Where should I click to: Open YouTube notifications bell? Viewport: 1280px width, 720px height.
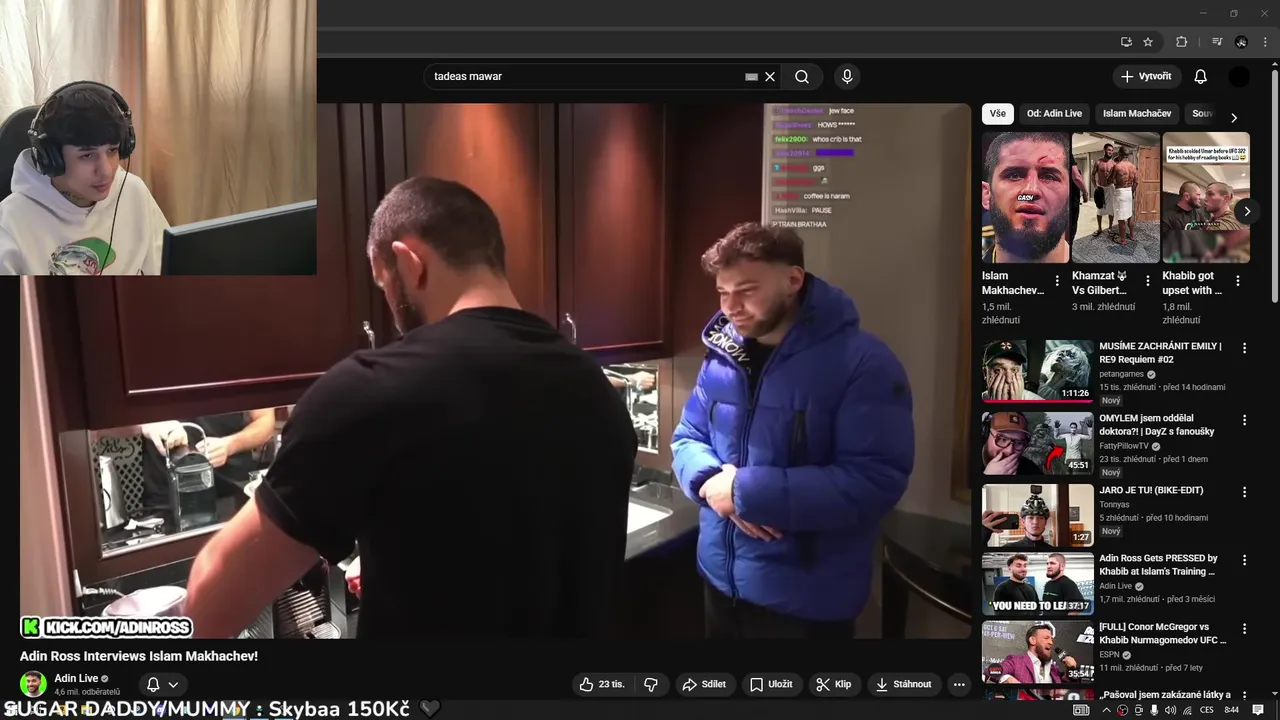1201,76
